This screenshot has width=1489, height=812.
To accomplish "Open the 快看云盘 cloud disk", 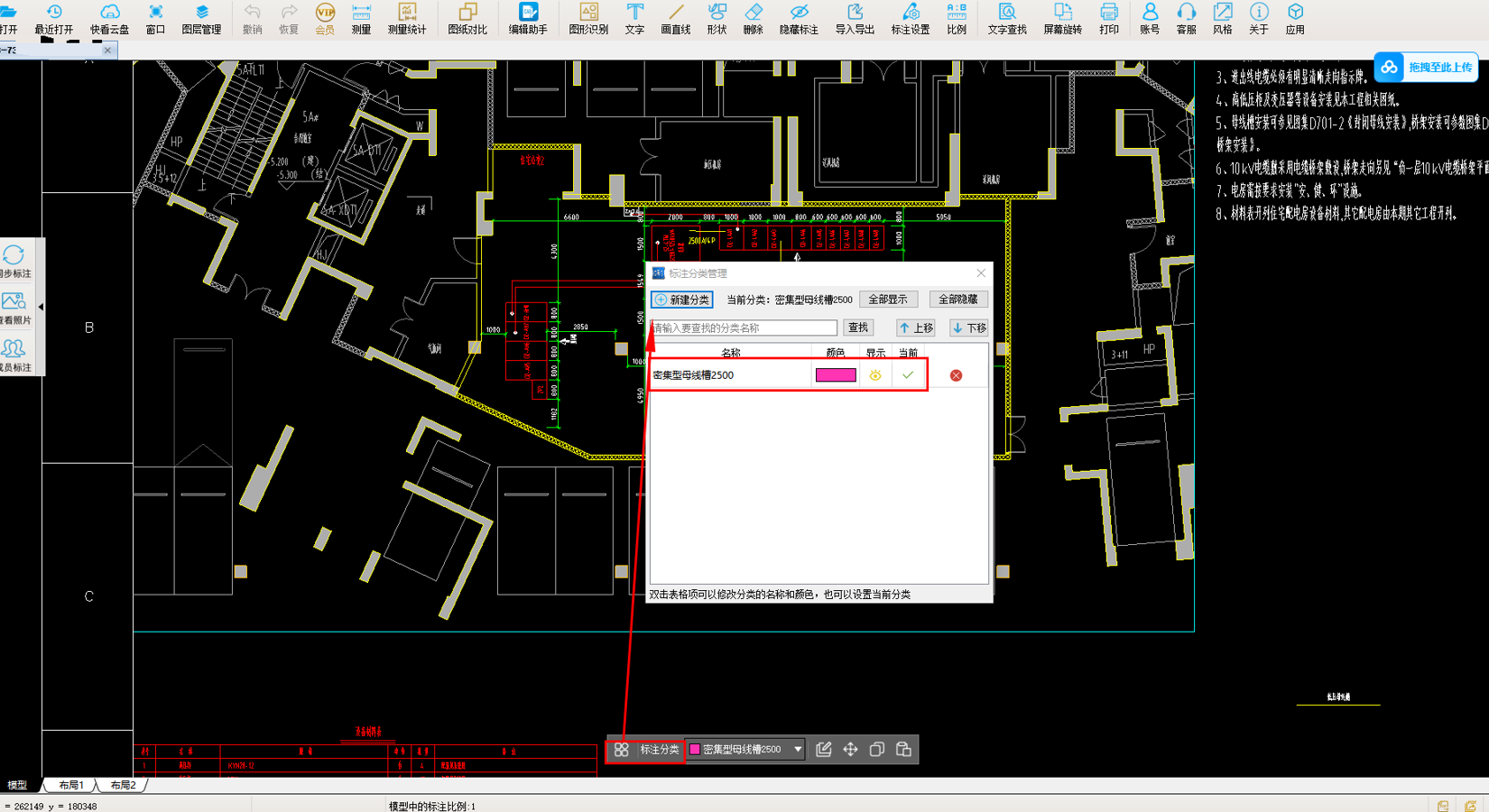I will tap(109, 19).
